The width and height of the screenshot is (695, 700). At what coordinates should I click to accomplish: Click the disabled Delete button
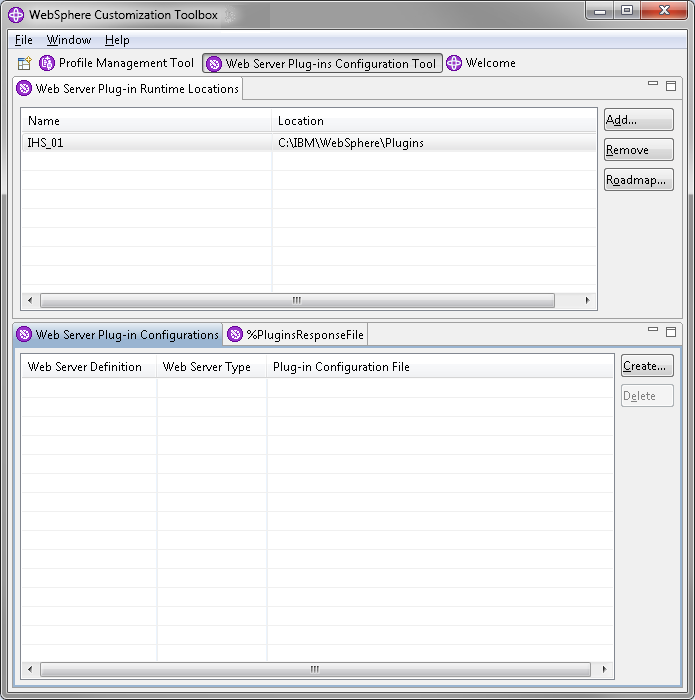click(647, 396)
